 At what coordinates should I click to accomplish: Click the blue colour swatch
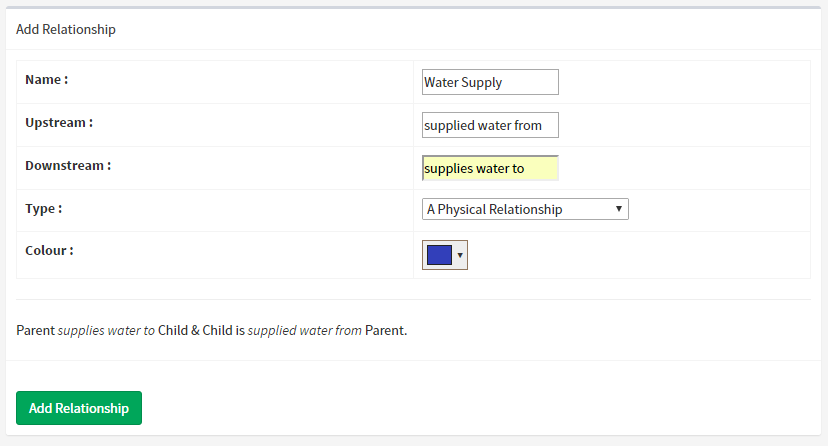click(439, 255)
